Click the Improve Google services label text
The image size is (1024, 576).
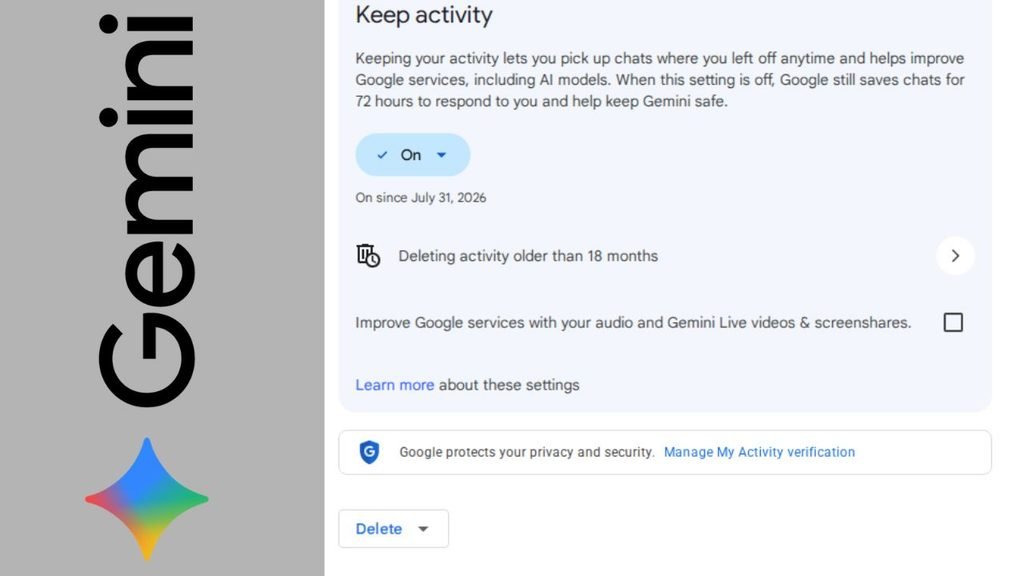pyautogui.click(x=633, y=323)
